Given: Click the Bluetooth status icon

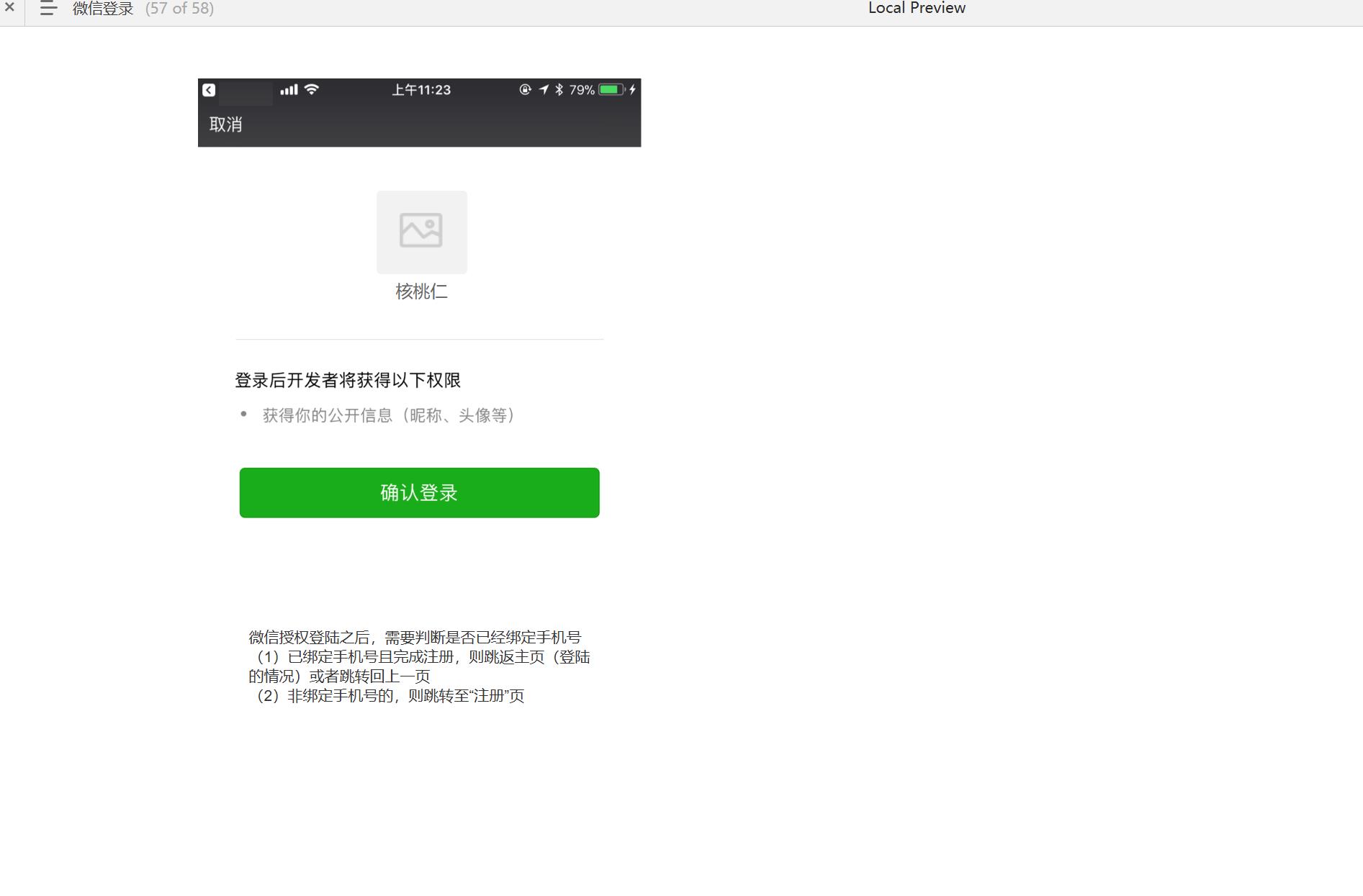Looking at the screenshot, I should tap(559, 89).
